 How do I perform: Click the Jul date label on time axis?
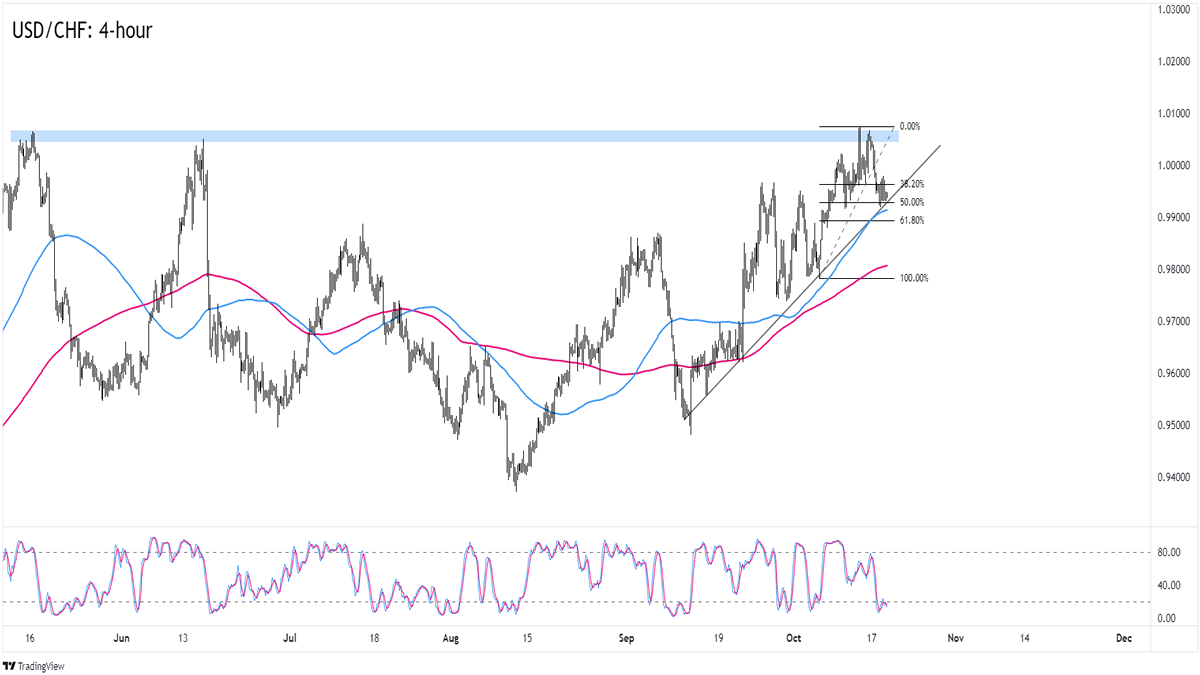coord(291,636)
